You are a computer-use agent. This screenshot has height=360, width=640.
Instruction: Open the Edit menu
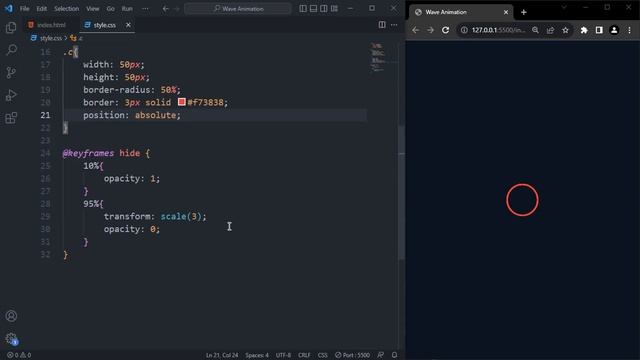pos(42,8)
